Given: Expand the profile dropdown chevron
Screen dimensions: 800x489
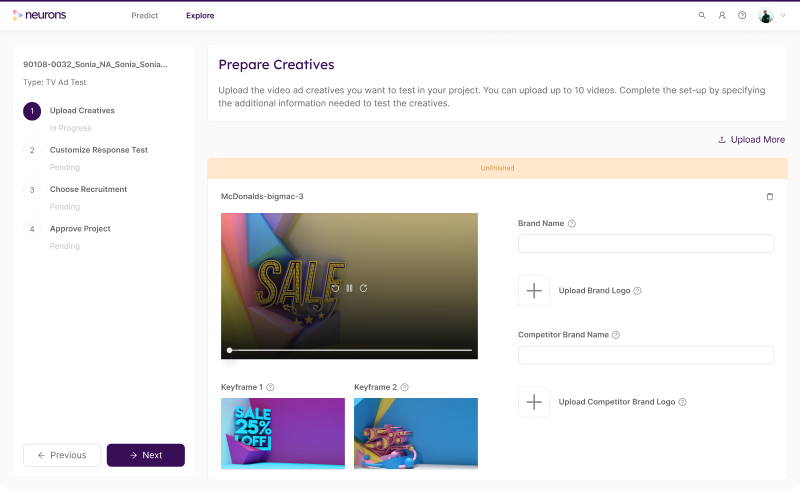Looking at the screenshot, I should pos(783,15).
